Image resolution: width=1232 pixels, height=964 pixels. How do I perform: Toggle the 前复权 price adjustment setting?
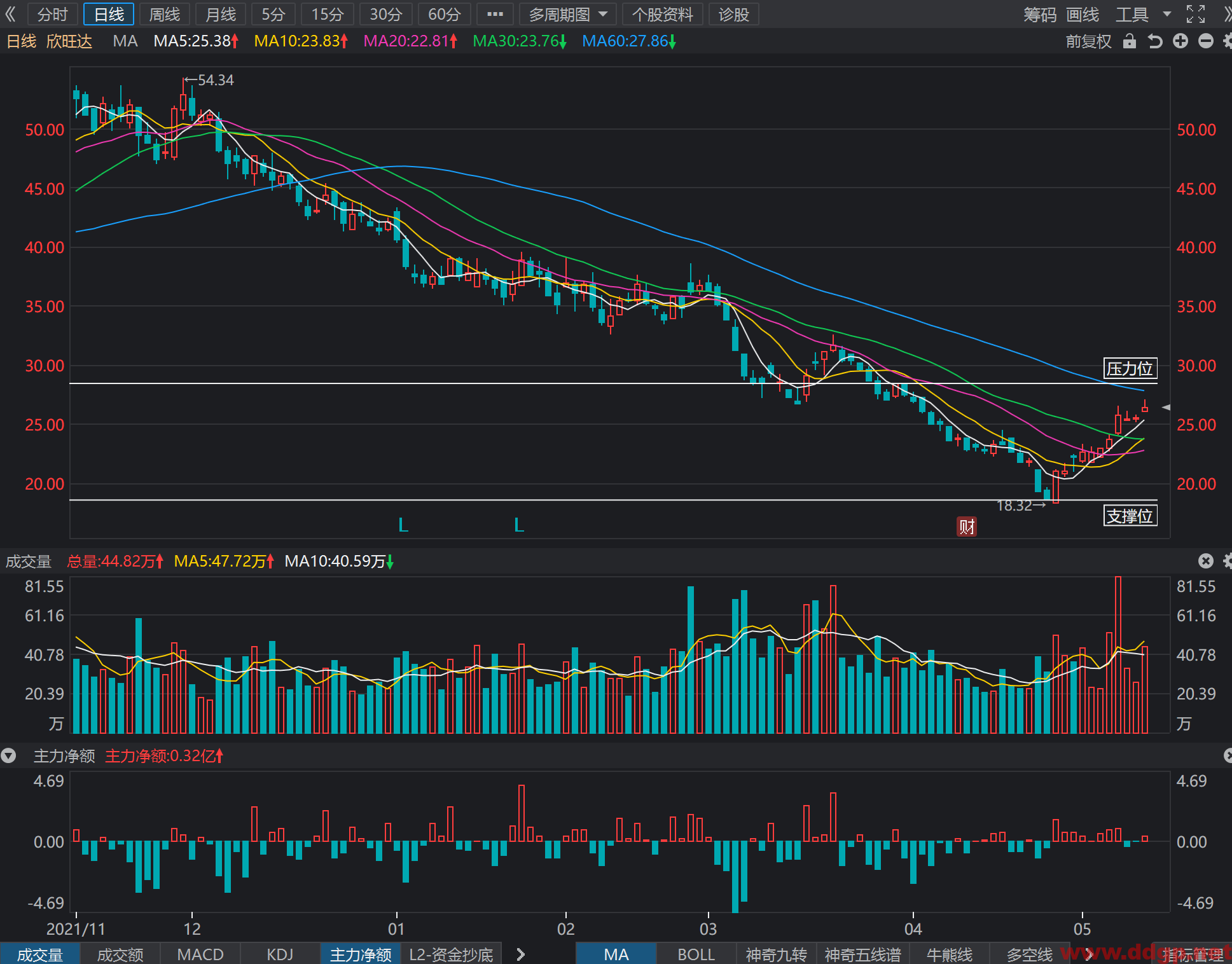pos(1088,41)
